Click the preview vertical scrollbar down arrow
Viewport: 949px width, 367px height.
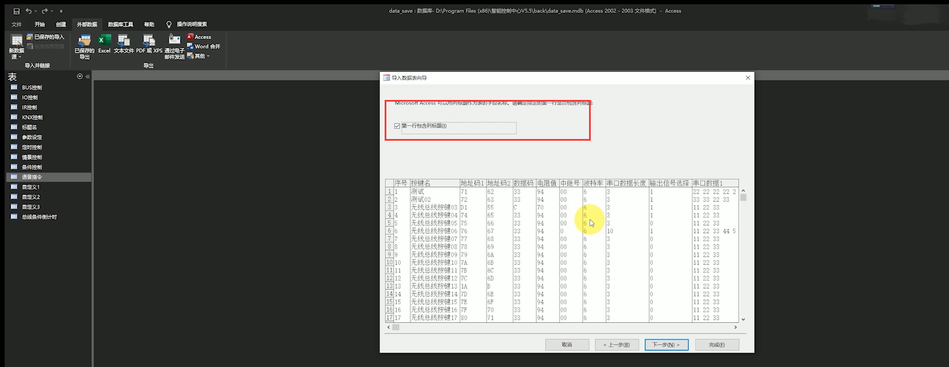coord(743,319)
